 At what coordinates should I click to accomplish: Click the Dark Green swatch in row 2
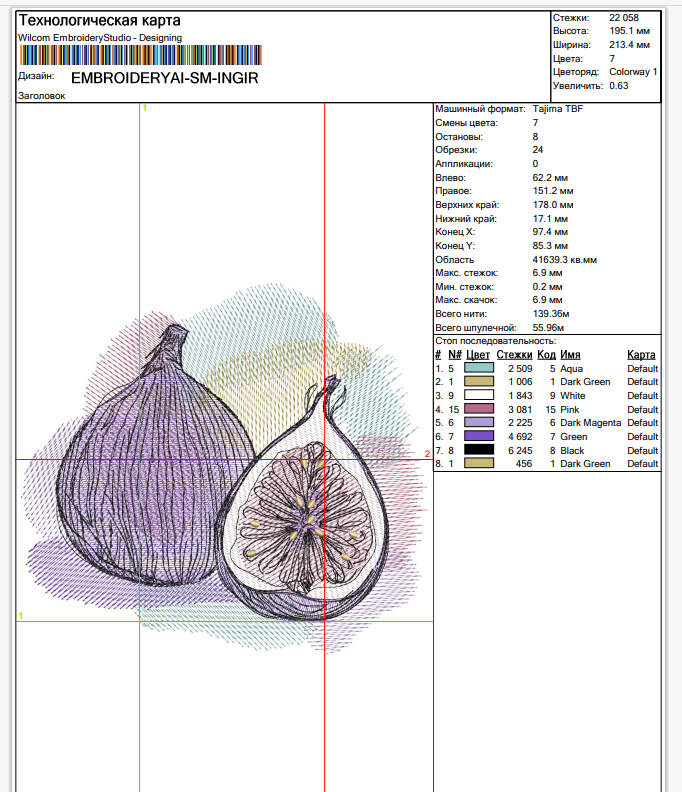point(479,382)
